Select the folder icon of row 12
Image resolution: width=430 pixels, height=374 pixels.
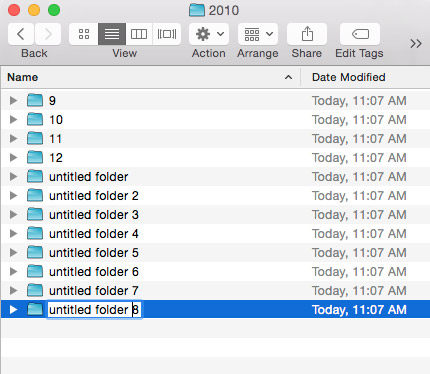(x=35, y=157)
